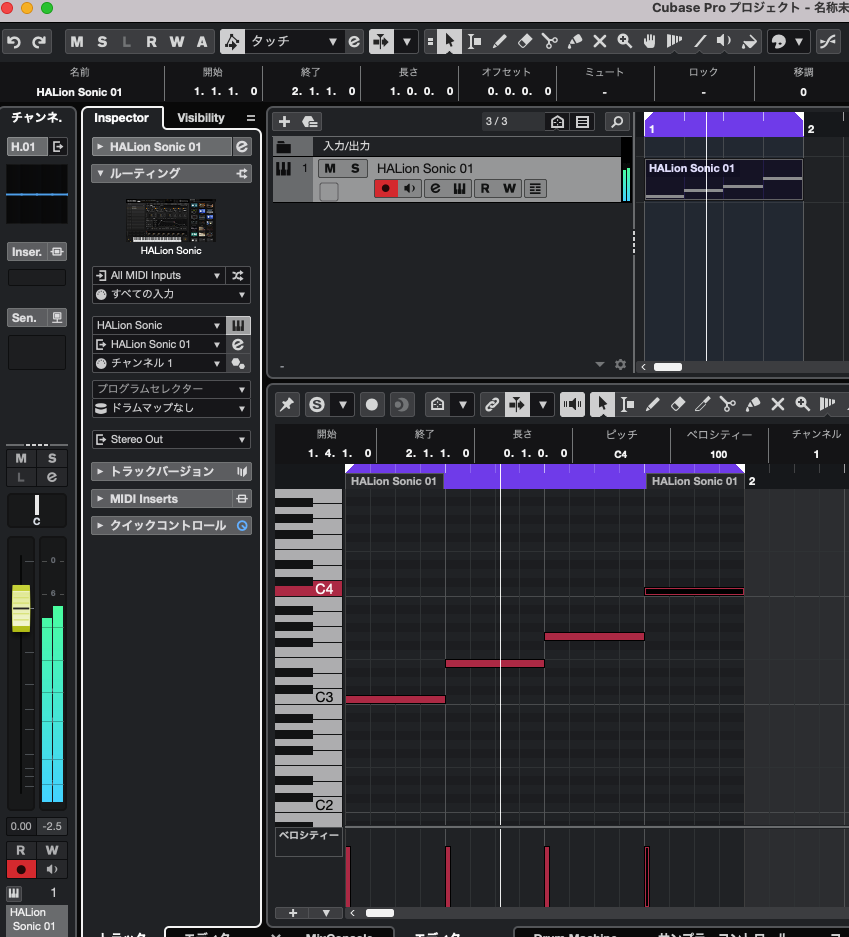This screenshot has width=849, height=937.
Task: Open the track presets cloud icon
Action: [309, 122]
